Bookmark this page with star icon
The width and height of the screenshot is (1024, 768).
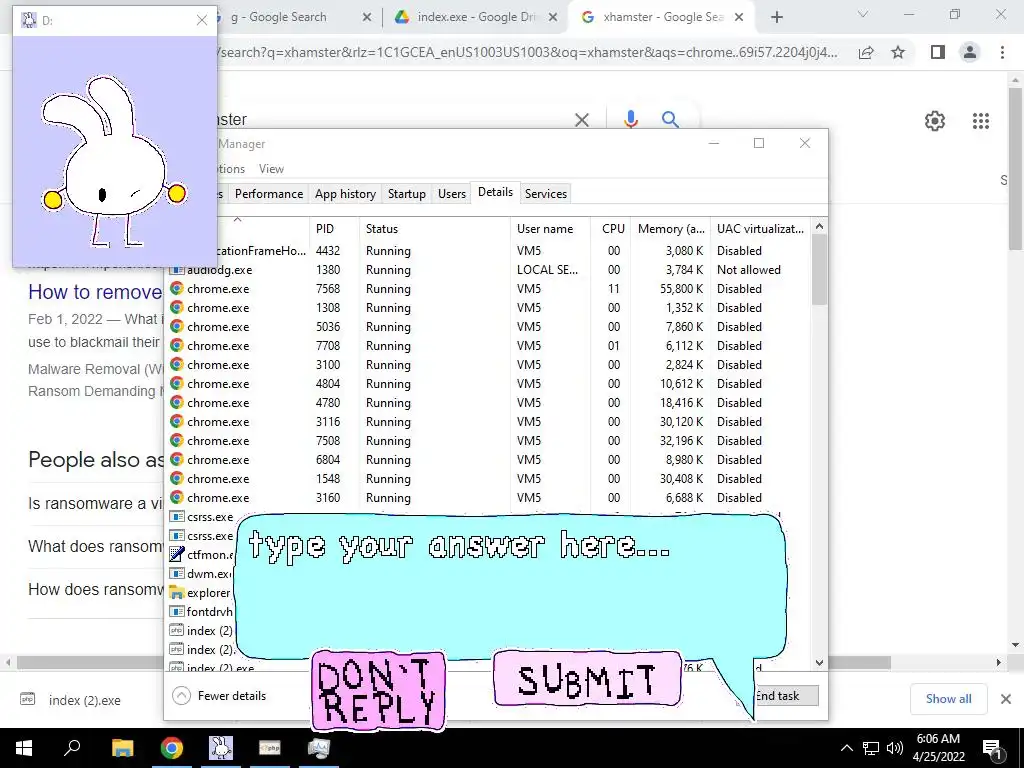tap(898, 52)
